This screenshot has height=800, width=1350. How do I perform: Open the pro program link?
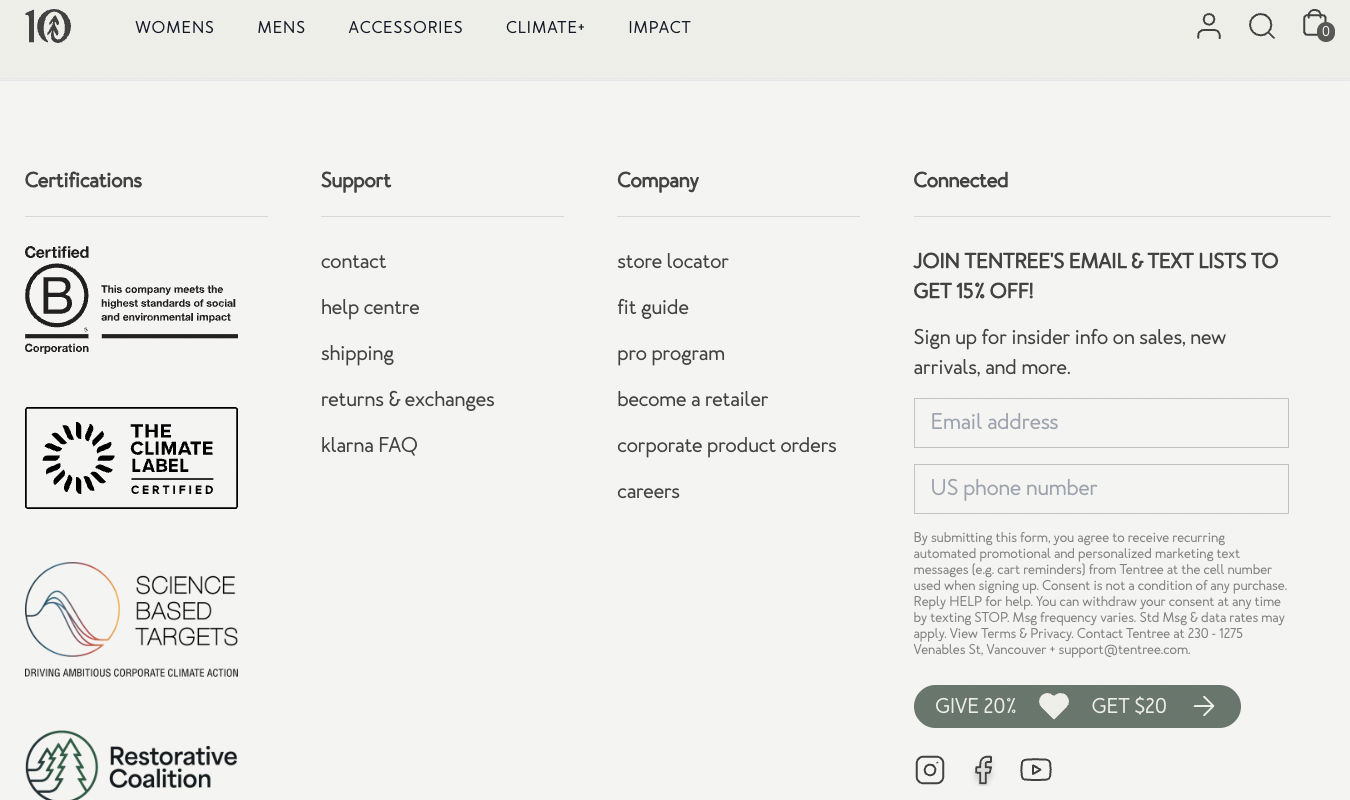671,354
